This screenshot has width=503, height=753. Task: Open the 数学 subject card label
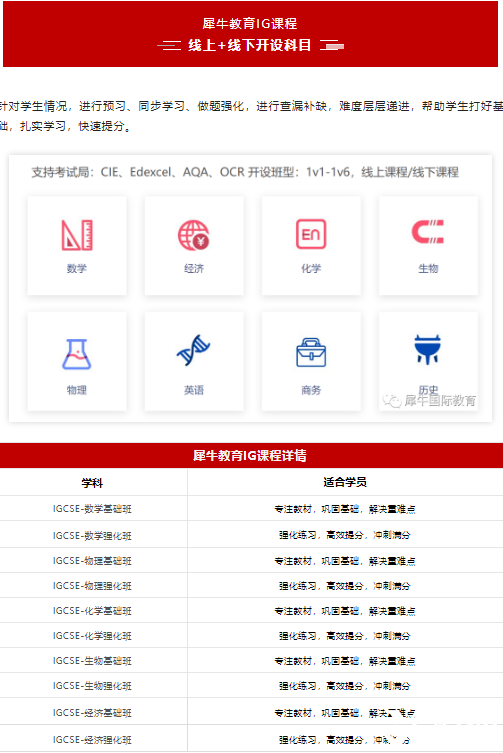click(77, 268)
